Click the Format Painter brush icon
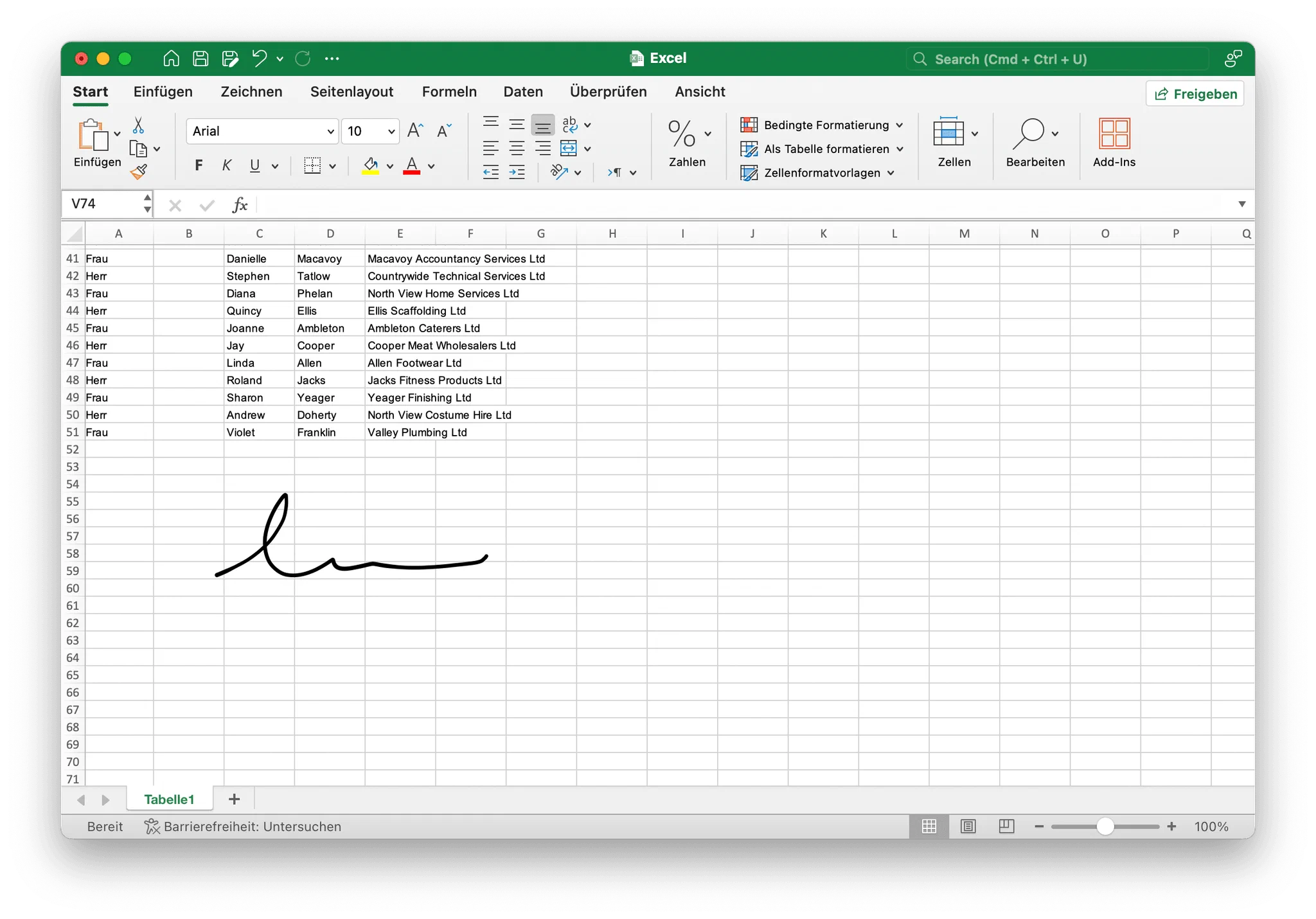1316x919 pixels. (139, 172)
